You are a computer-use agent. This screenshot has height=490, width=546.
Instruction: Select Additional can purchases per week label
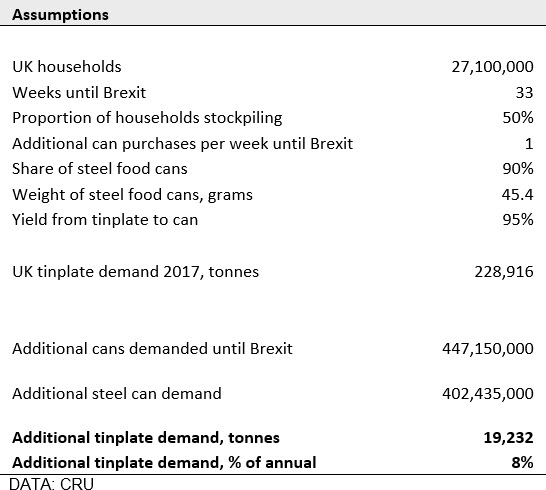point(183,143)
